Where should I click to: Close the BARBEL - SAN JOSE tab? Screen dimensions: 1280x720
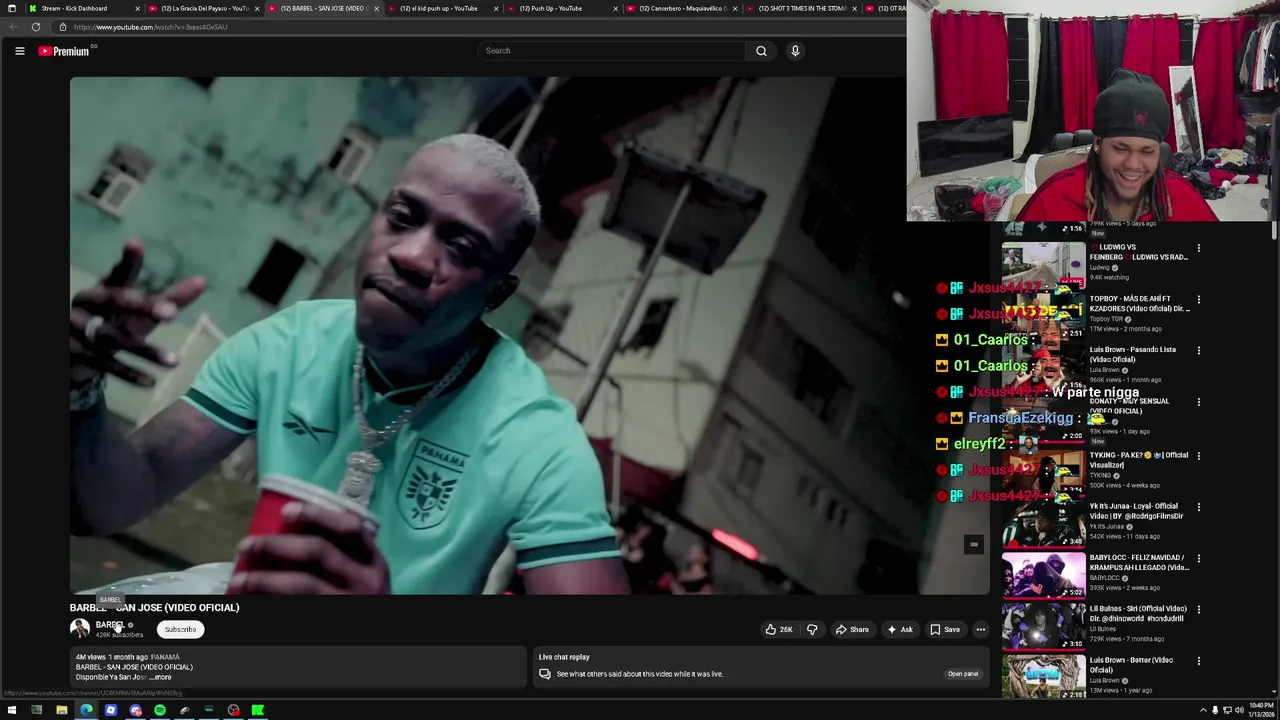point(377,8)
